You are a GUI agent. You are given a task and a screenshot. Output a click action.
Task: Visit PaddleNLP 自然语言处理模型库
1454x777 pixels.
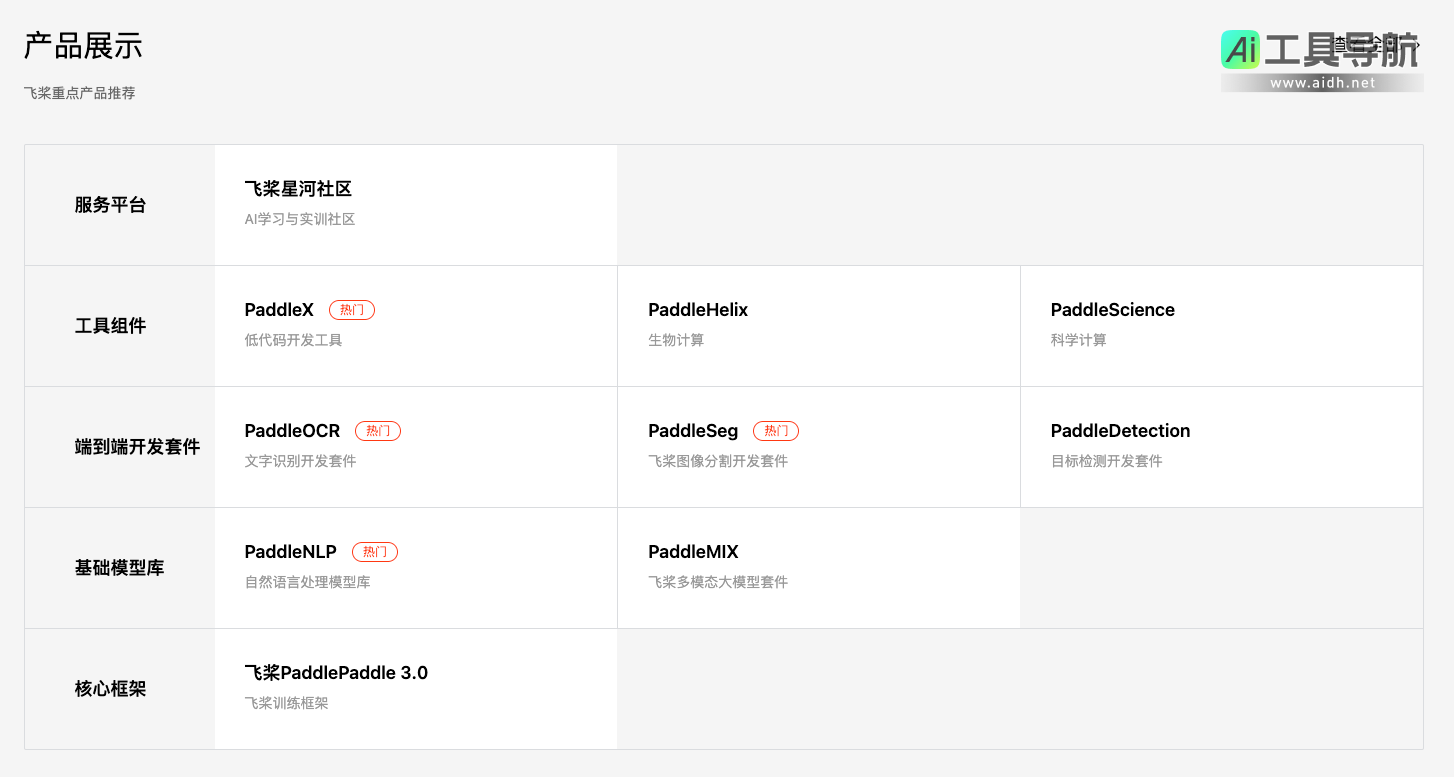tap(415, 567)
